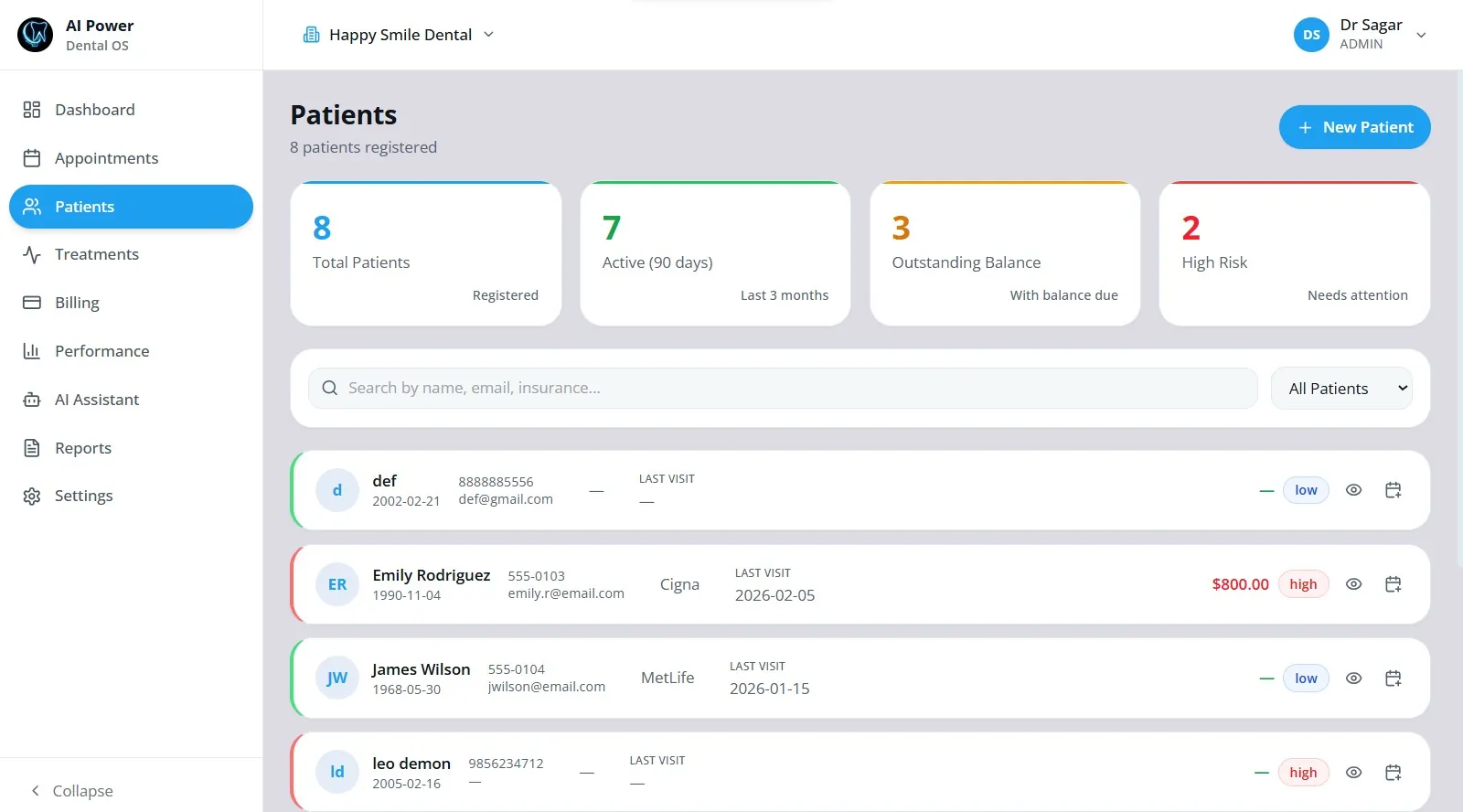Select Patients in the sidebar
Screen dimensions: 1463x812
coord(131,207)
